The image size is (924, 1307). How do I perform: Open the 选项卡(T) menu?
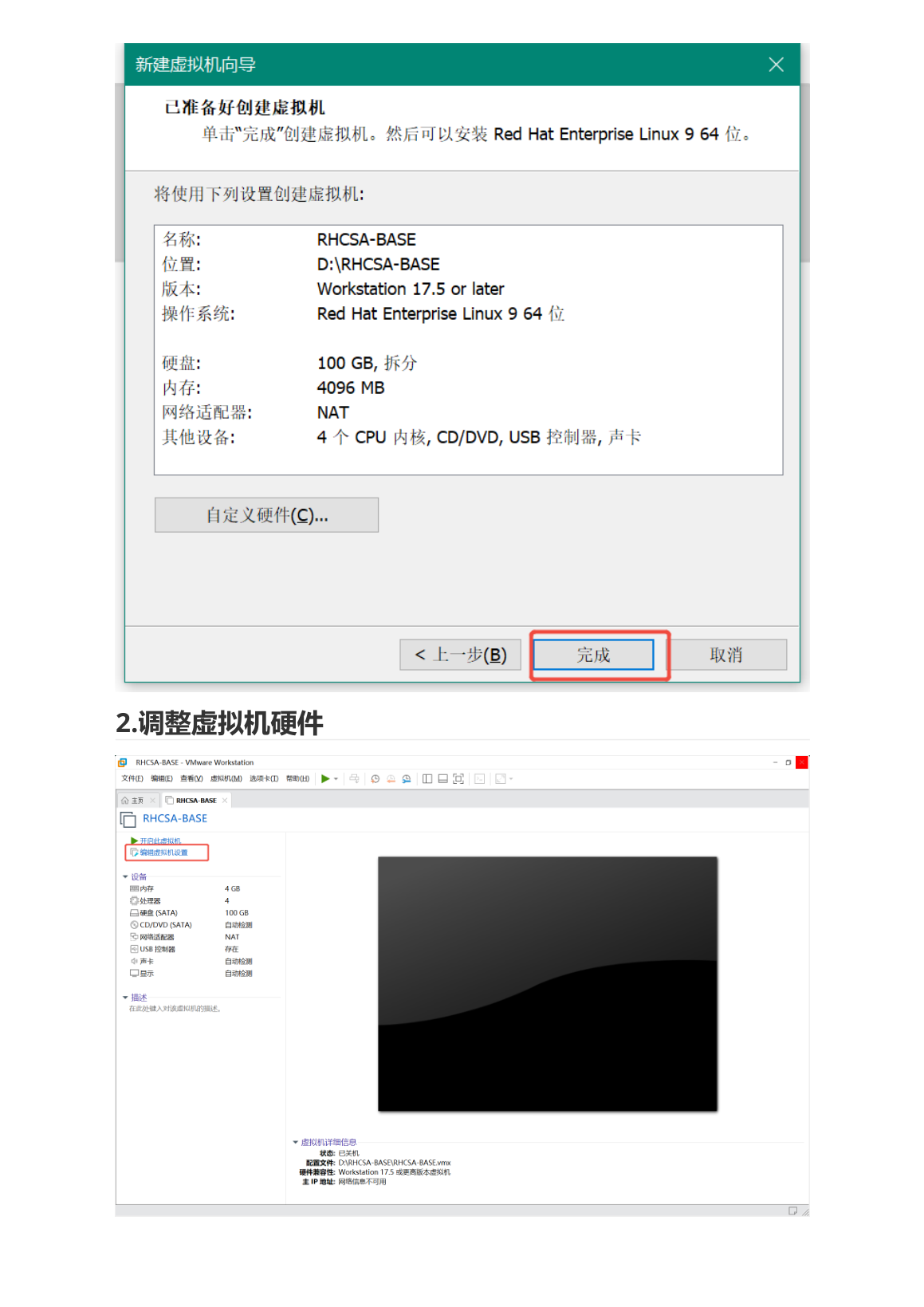[x=264, y=778]
